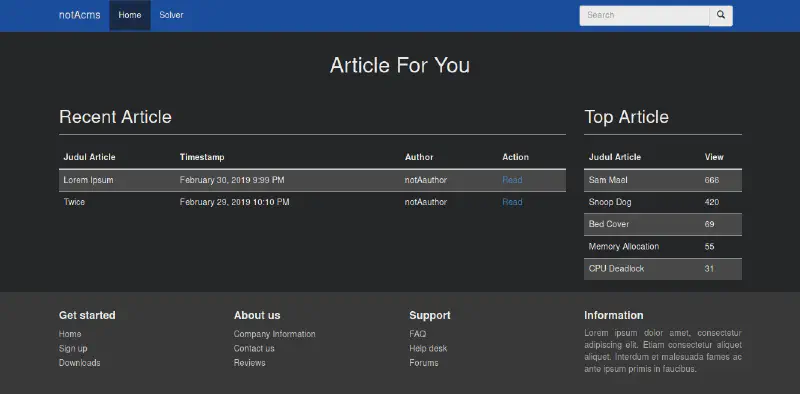The height and width of the screenshot is (394, 800).
Task: Open the footer Sign up link
Action: pos(73,349)
